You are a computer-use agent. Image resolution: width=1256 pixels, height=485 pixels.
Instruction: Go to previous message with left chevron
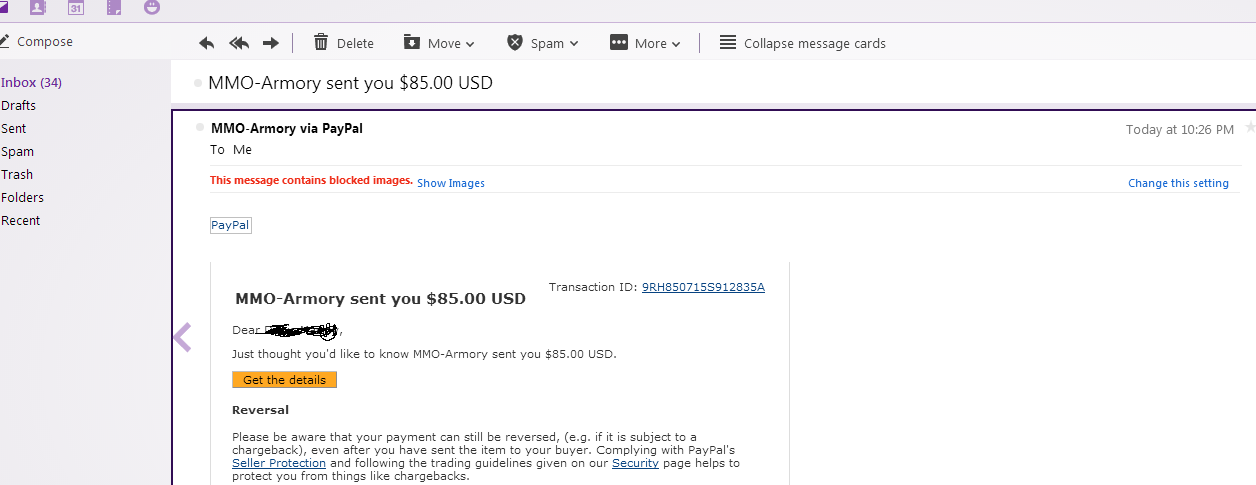coord(182,337)
